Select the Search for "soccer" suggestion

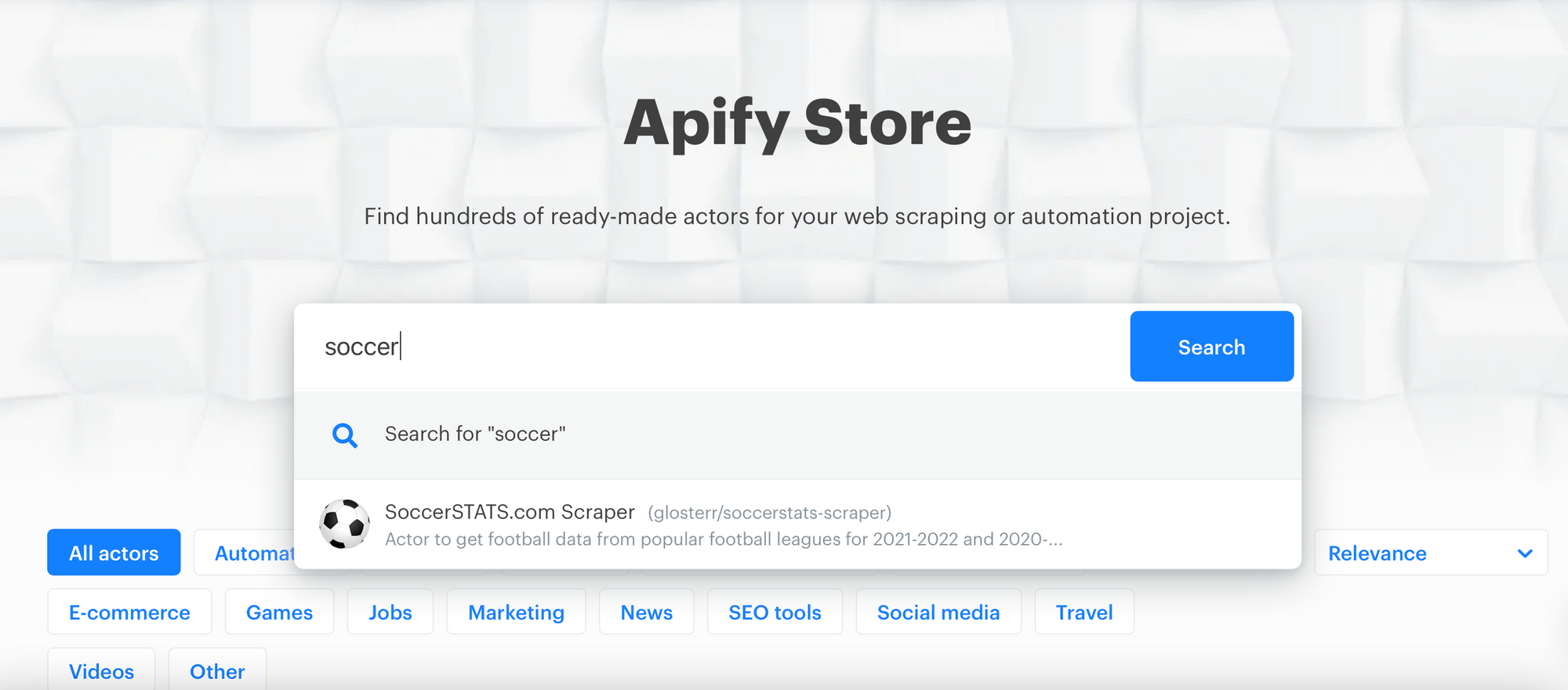797,434
